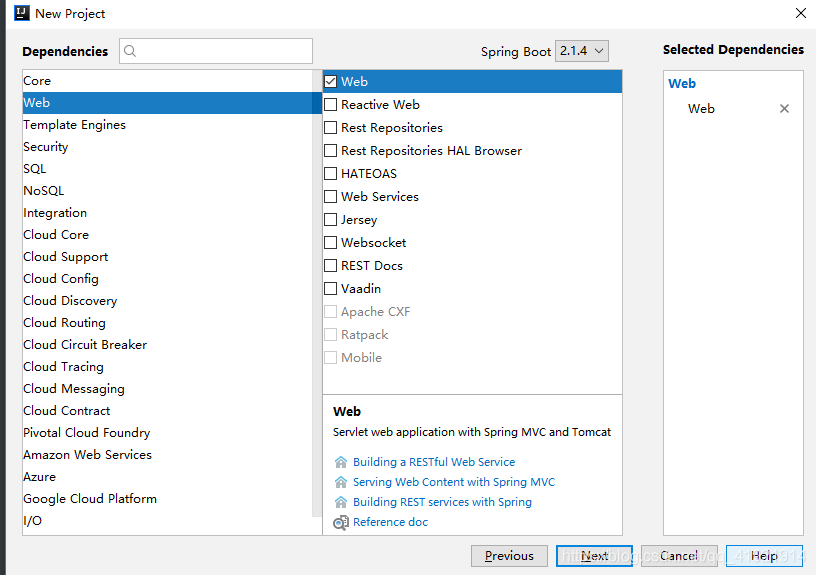Enable the Reactive Web checkbox
This screenshot has width=816, height=575.
tap(330, 105)
